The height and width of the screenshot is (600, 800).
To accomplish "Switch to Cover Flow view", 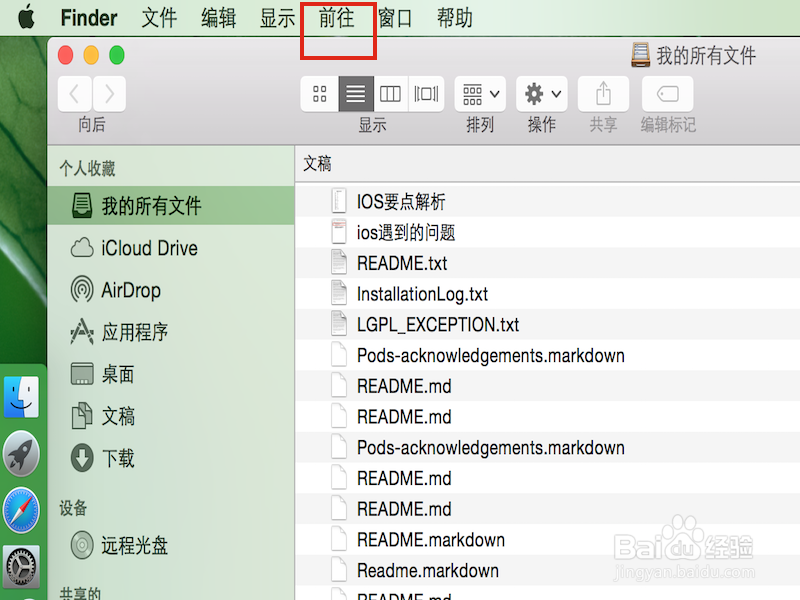I will [x=425, y=93].
